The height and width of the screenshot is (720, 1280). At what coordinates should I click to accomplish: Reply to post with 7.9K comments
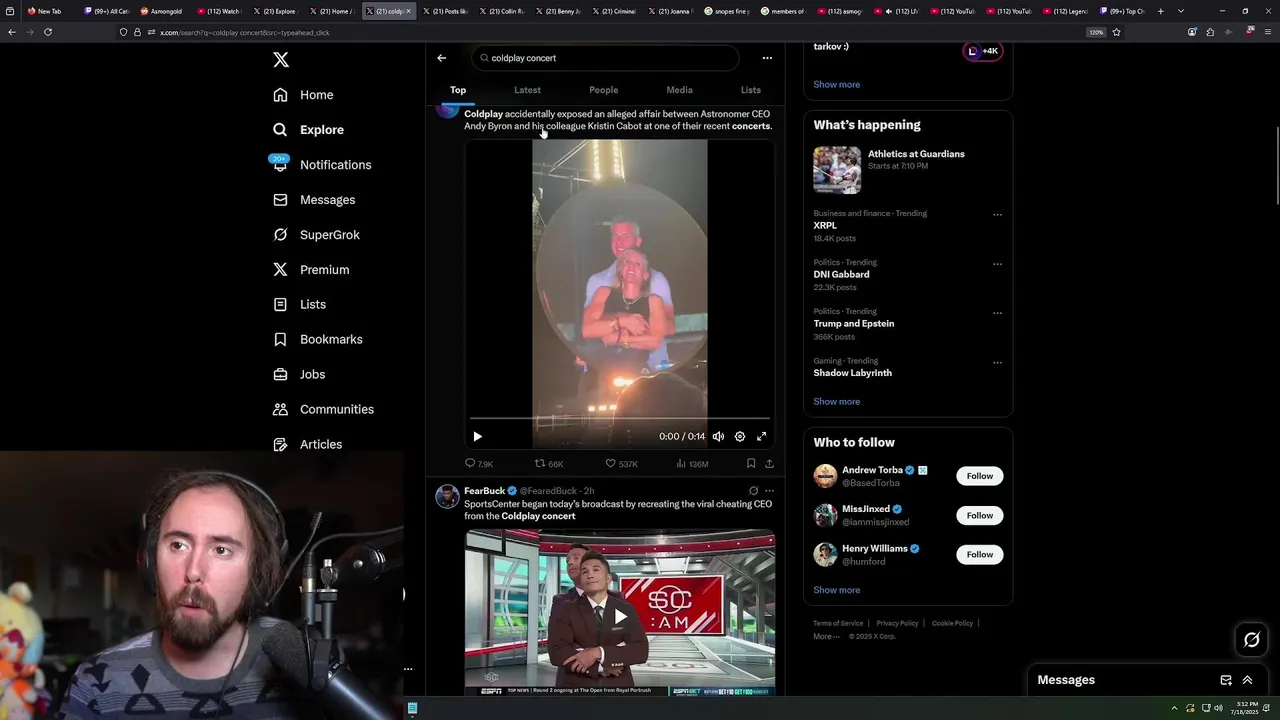tap(479, 464)
